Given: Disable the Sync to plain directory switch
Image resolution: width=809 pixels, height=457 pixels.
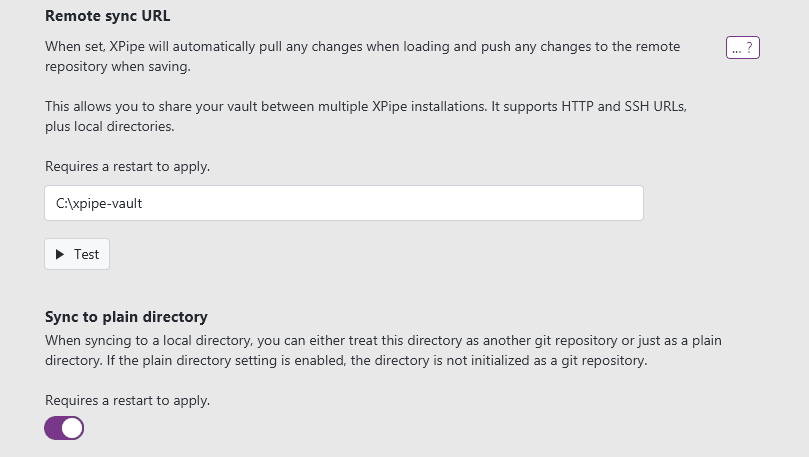Looking at the screenshot, I should (x=64, y=428).
